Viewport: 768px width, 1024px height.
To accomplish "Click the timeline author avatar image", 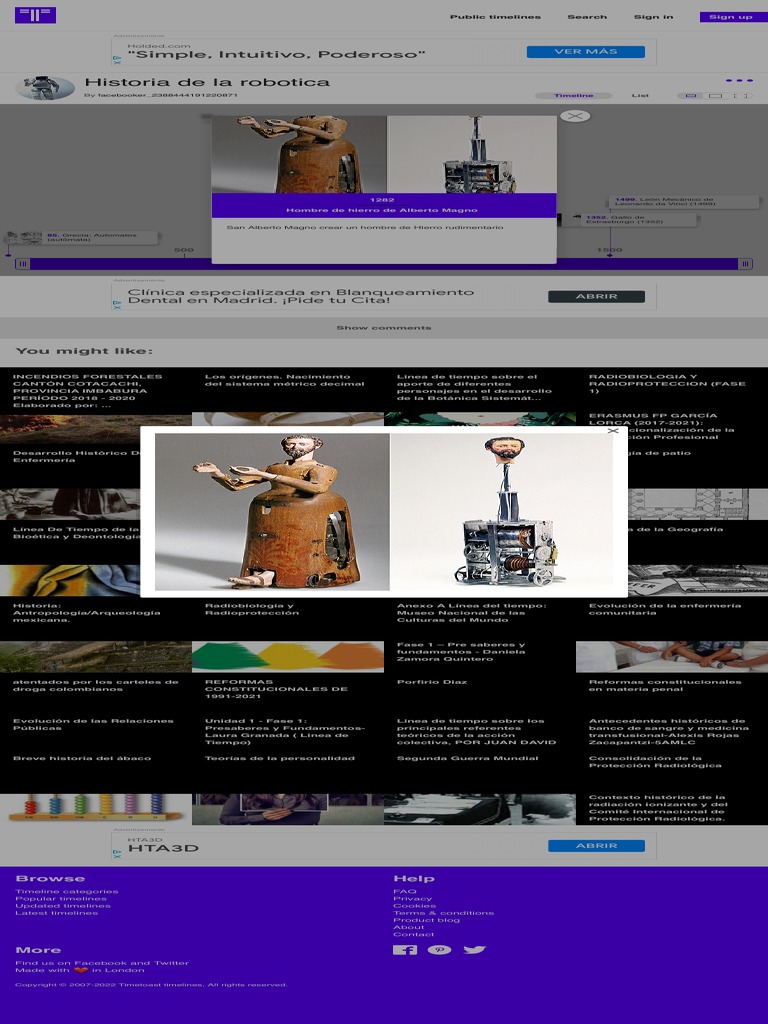I will point(45,88).
